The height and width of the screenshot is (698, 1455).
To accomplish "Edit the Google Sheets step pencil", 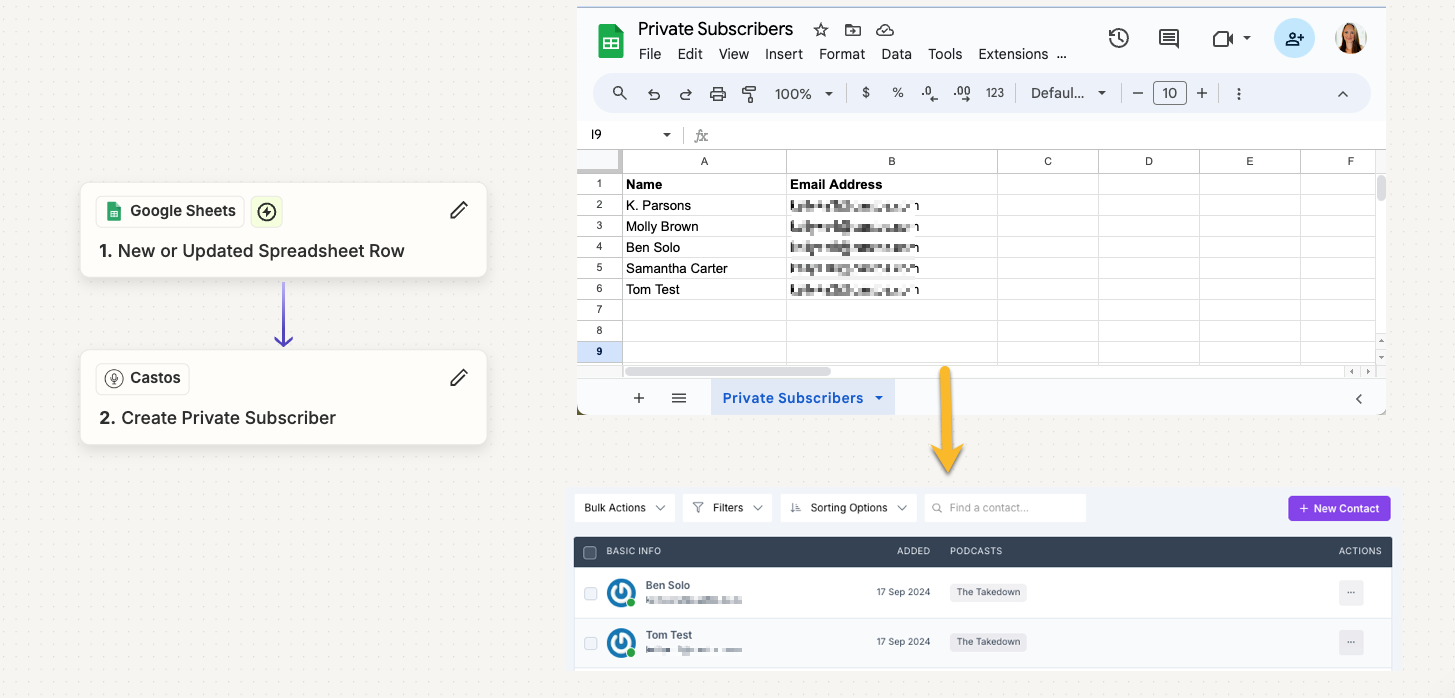I will point(459,210).
